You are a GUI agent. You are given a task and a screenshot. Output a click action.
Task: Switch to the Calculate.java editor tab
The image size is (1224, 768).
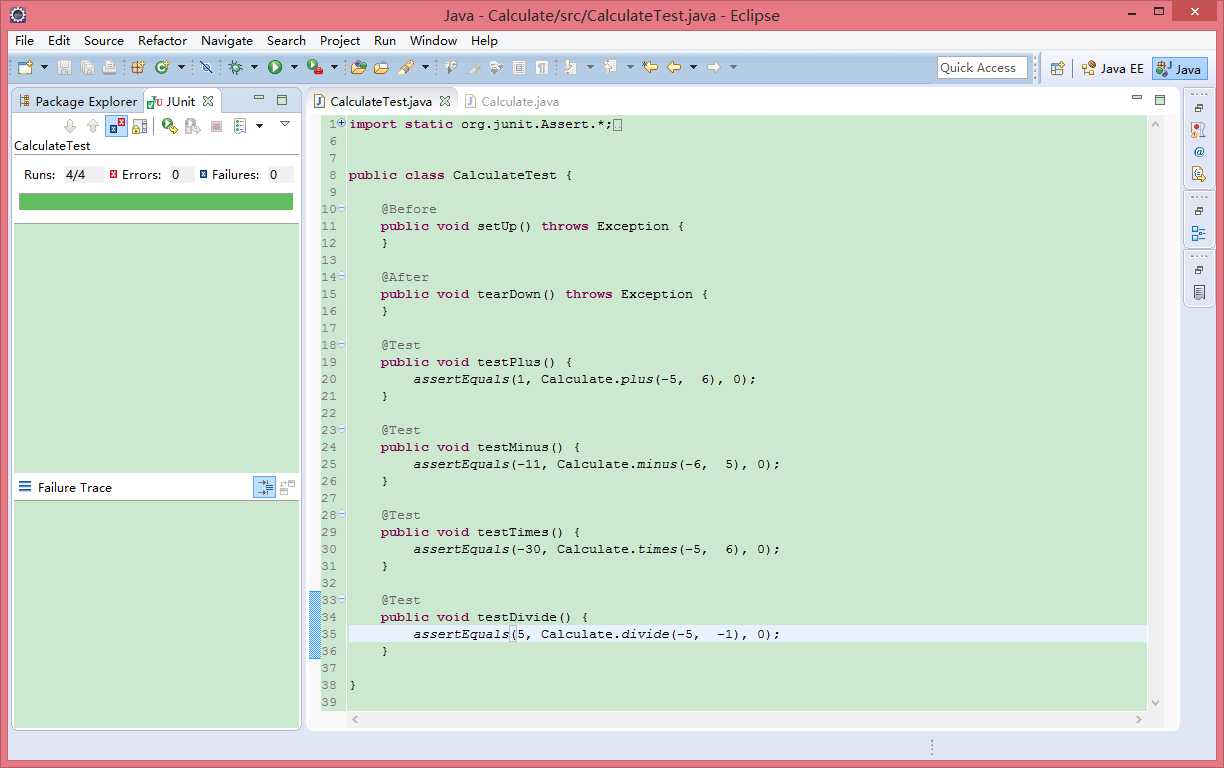point(512,101)
